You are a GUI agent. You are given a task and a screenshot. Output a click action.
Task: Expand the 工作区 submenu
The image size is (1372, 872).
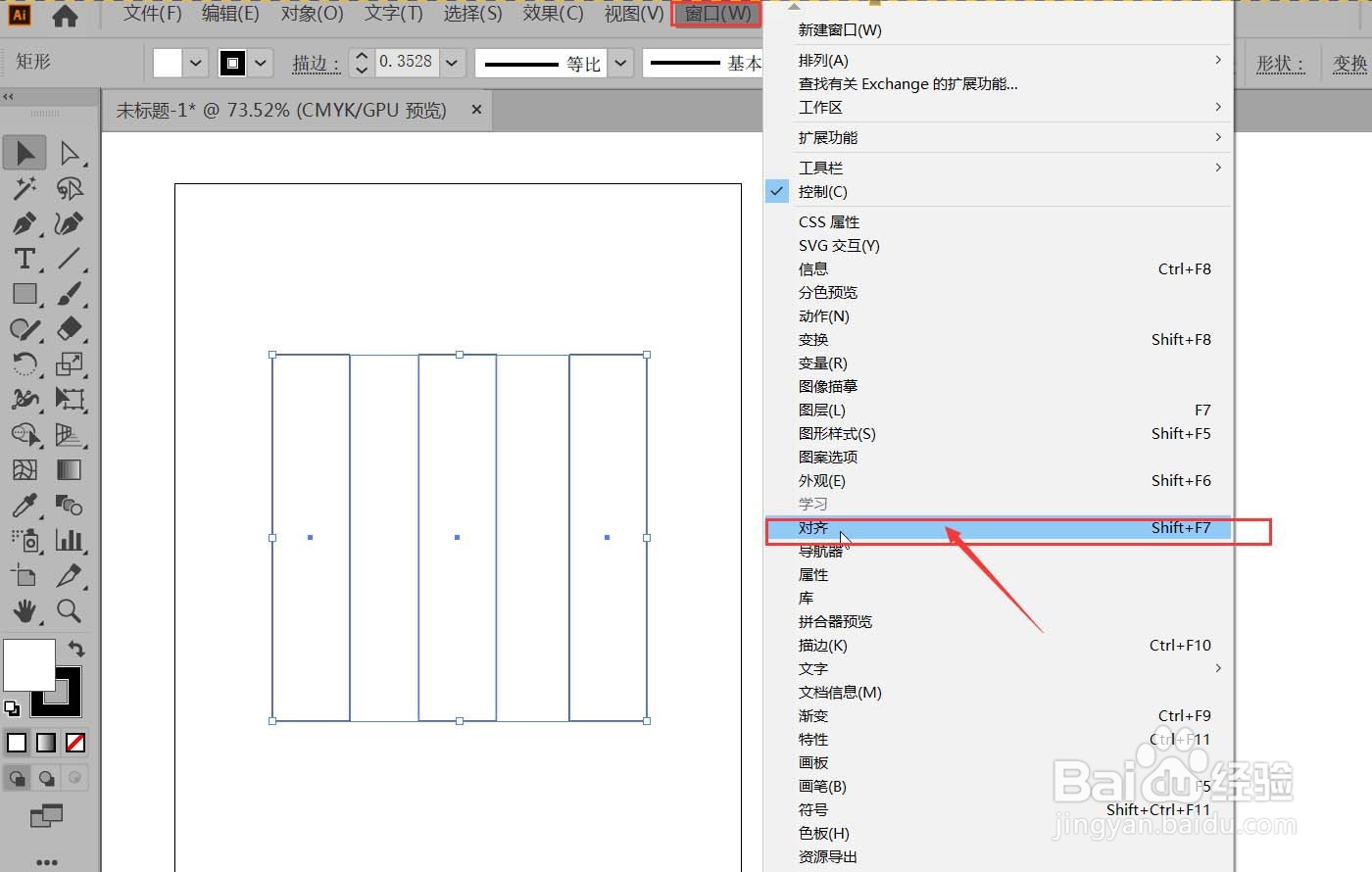[998, 108]
